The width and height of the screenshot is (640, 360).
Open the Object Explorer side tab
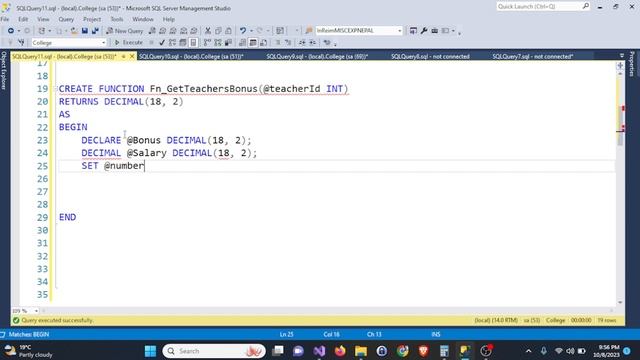[x=4, y=71]
